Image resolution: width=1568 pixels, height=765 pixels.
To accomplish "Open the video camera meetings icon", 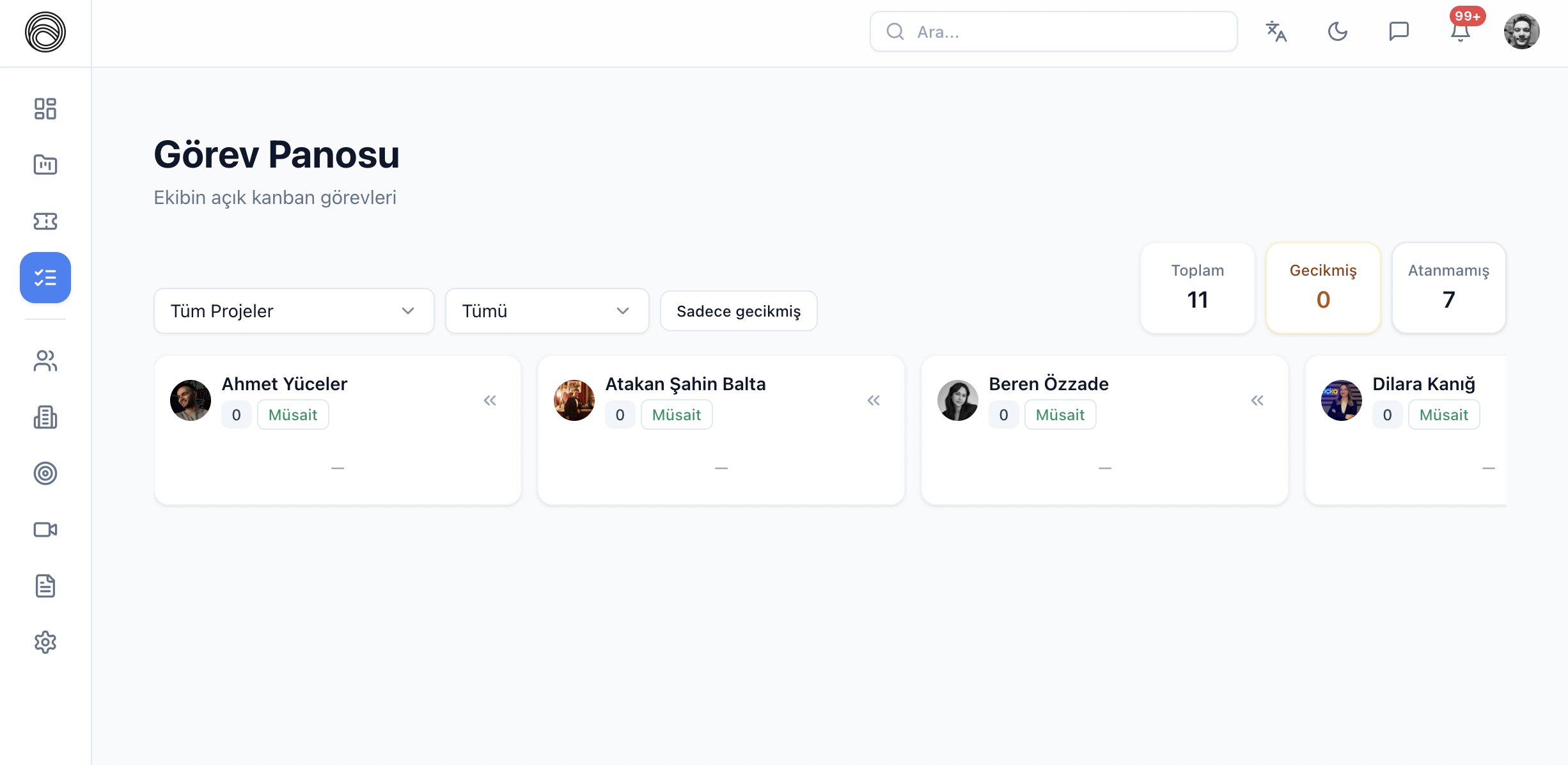I will pos(45,530).
